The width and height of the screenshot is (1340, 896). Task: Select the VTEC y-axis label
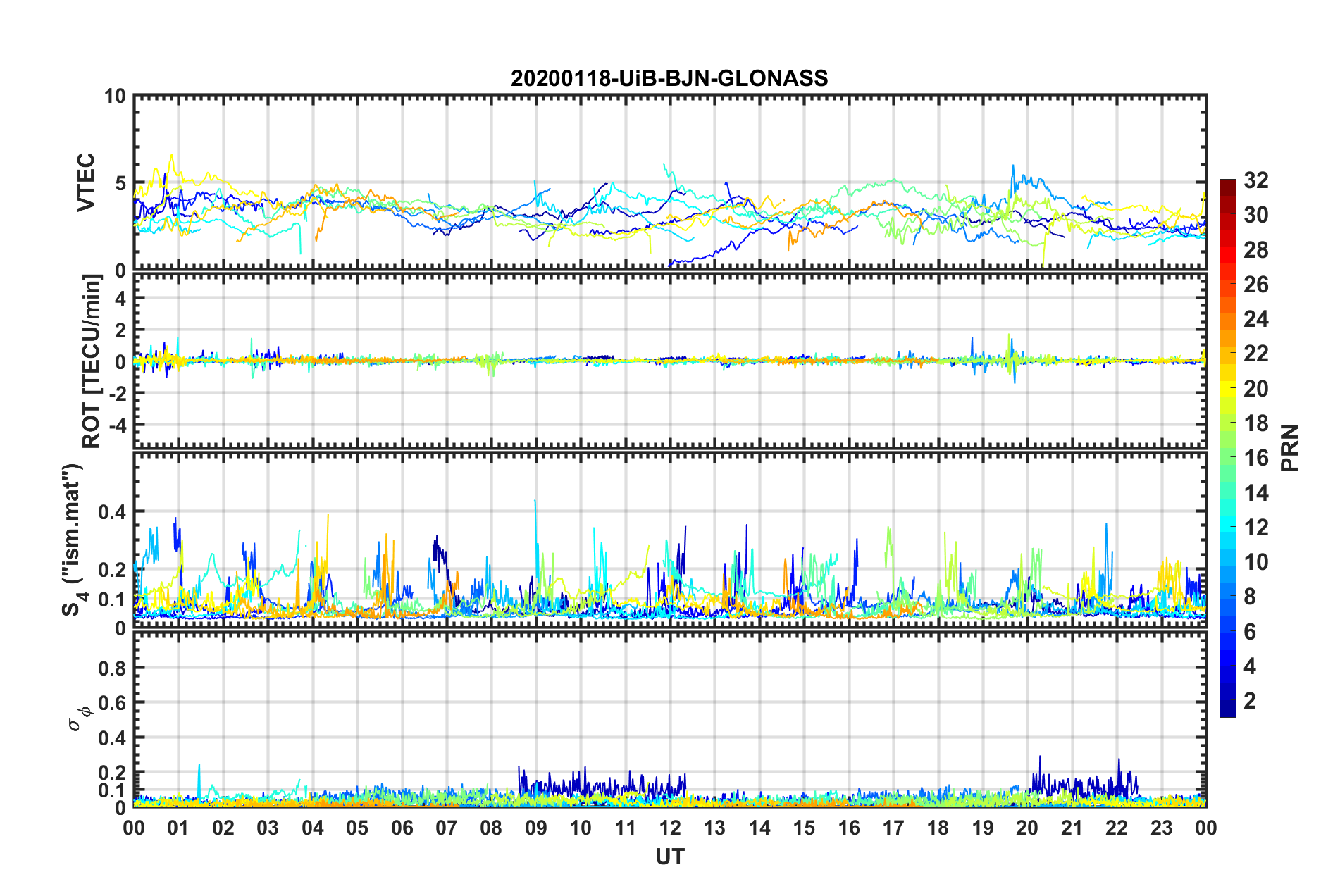tap(86, 183)
